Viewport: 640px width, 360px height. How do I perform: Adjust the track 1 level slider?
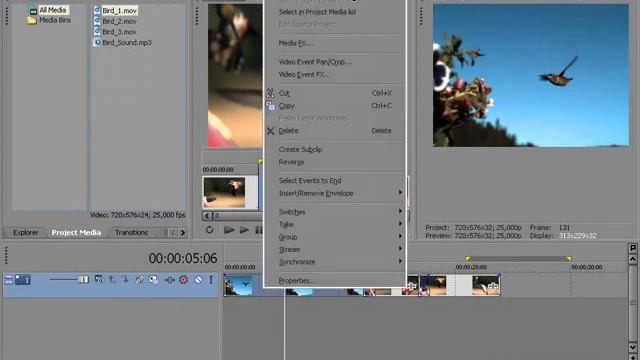69,280
